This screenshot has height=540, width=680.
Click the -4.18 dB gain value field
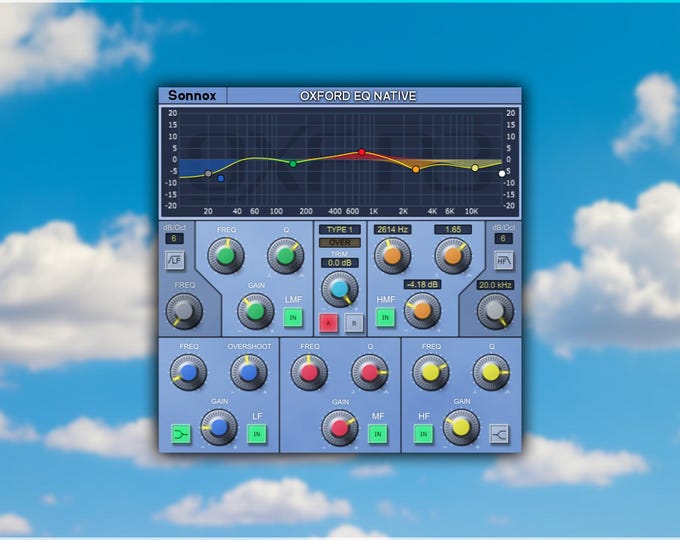pyautogui.click(x=422, y=285)
